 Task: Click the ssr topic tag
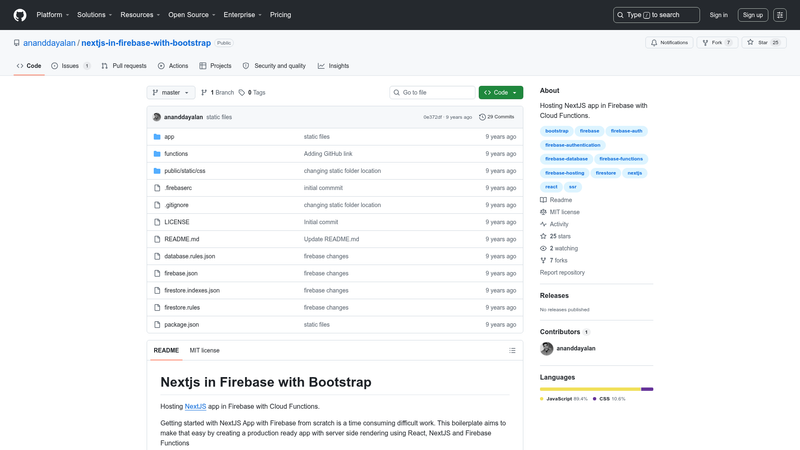pos(572,187)
